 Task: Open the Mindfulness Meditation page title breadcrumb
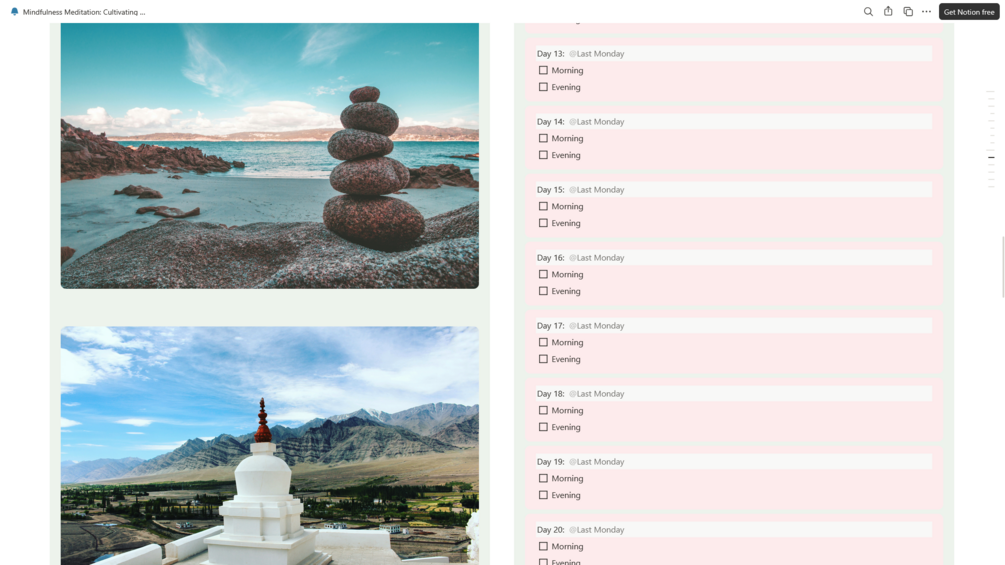(84, 12)
